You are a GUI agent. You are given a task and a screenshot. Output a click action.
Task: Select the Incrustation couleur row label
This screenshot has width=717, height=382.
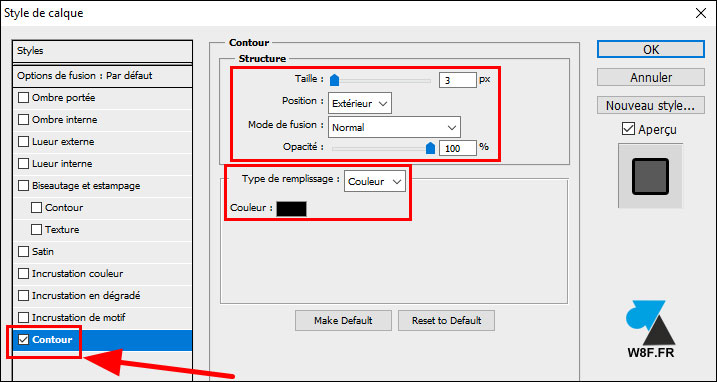[x=77, y=274]
